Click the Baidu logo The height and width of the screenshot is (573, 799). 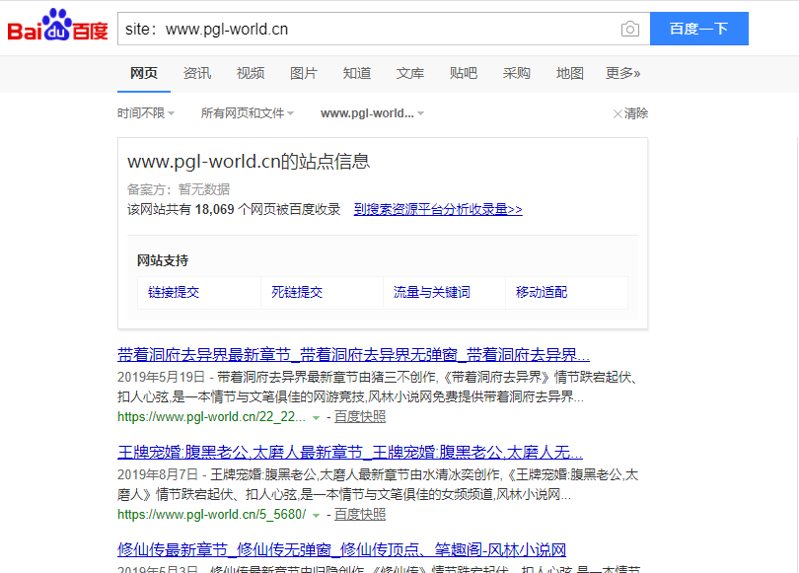pyautogui.click(x=58, y=25)
